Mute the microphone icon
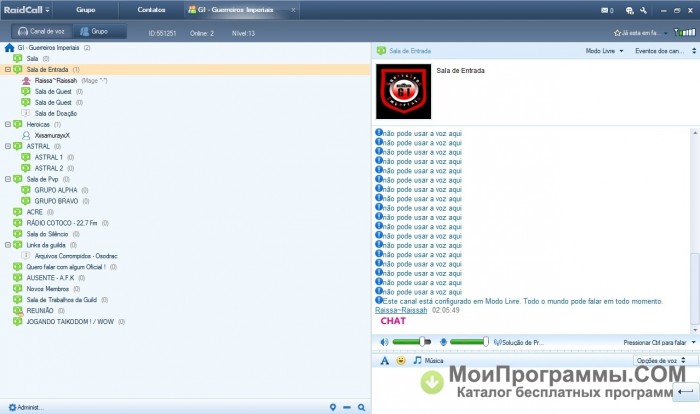Viewport: 700px width, 414px height. 443,342
